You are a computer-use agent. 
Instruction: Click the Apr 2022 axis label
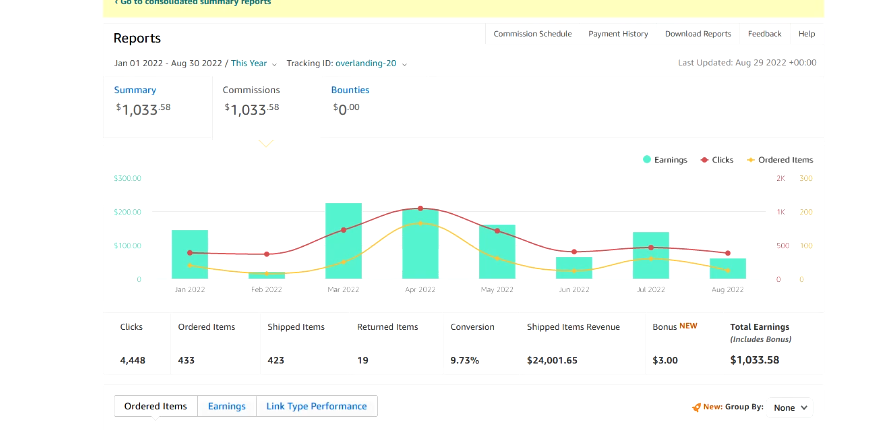point(420,290)
